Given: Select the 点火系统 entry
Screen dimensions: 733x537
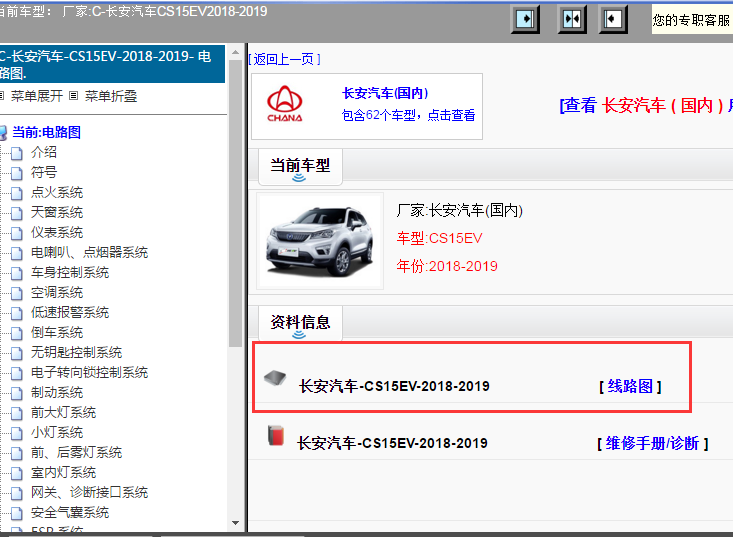Looking at the screenshot, I should (x=57, y=193).
